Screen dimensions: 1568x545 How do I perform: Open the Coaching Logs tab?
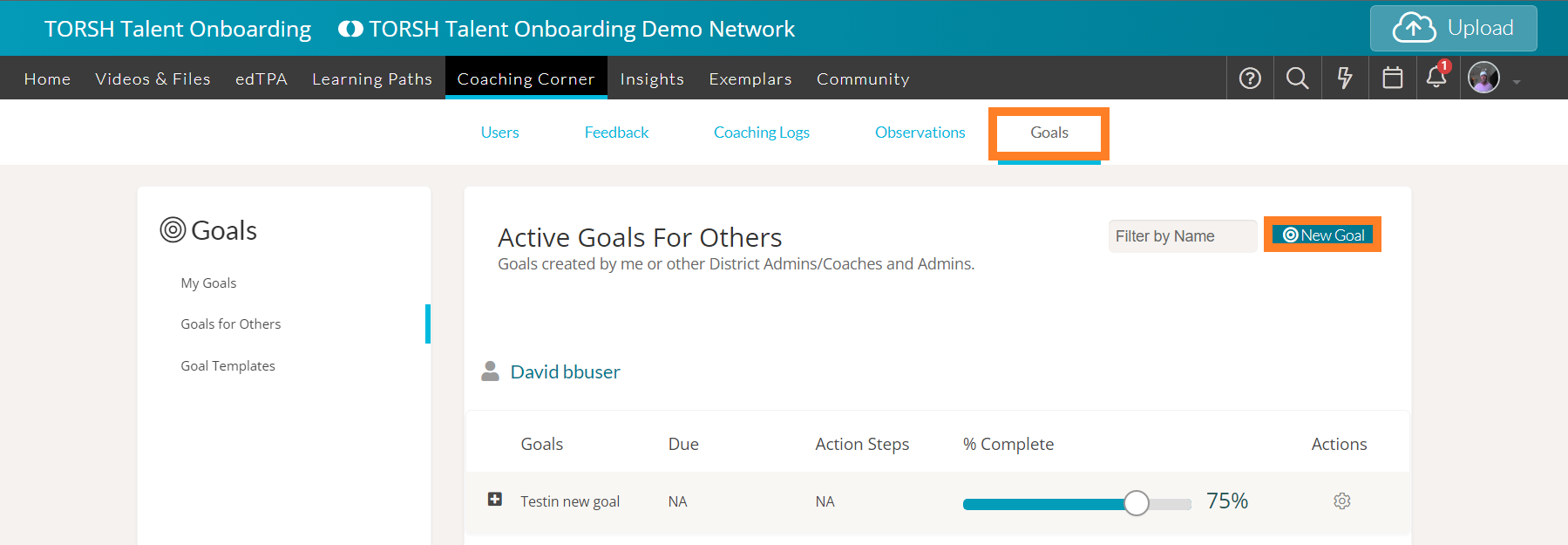coord(761,133)
